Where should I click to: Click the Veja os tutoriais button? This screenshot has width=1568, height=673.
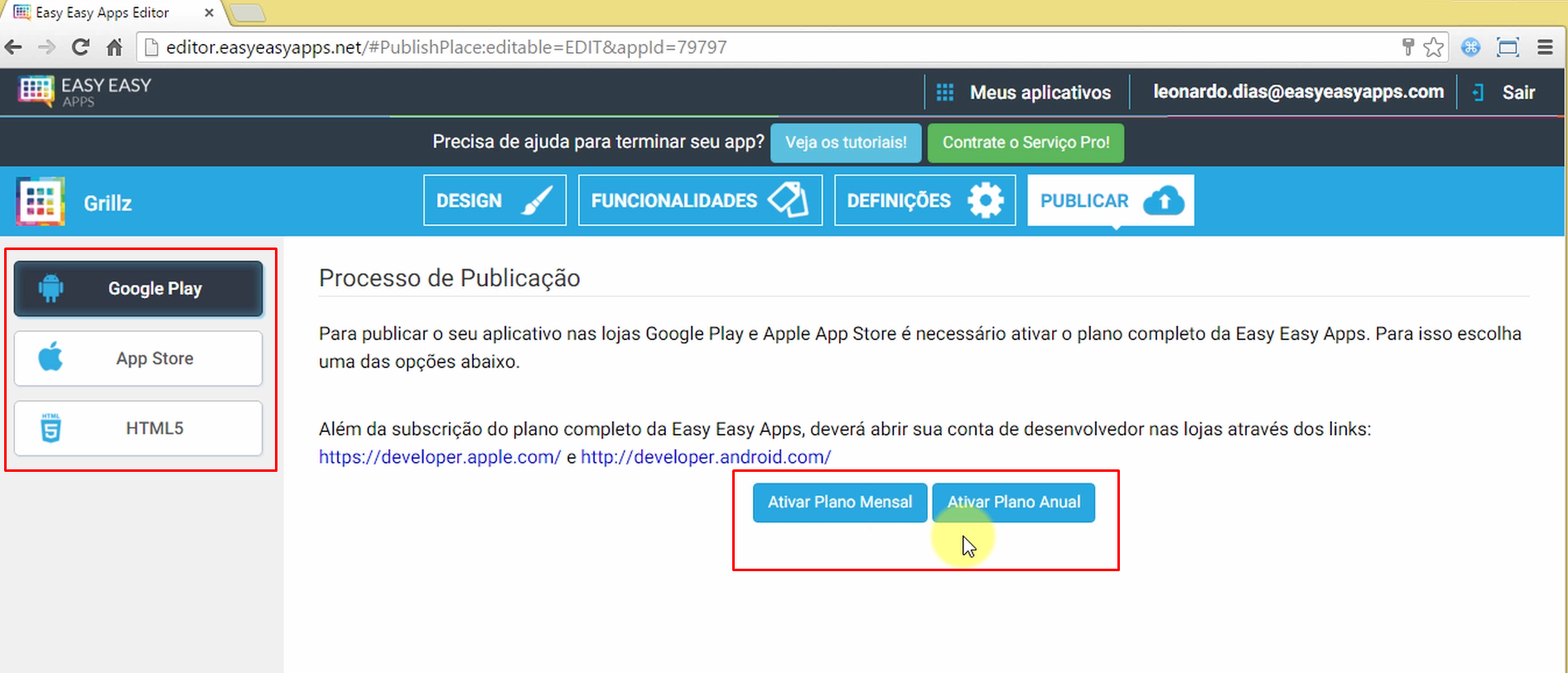point(846,142)
